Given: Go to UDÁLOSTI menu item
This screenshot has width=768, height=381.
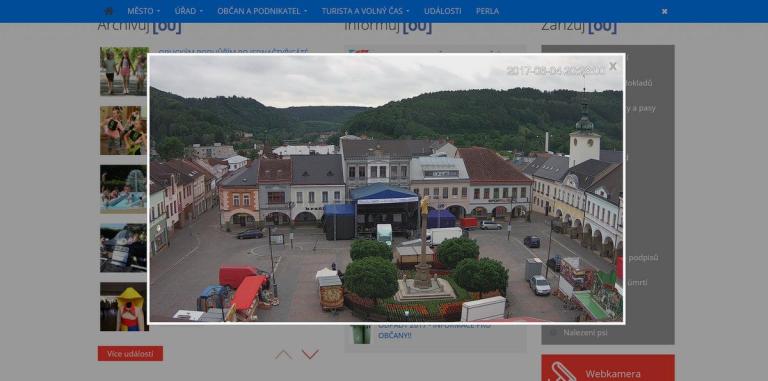Looking at the screenshot, I should coord(443,11).
